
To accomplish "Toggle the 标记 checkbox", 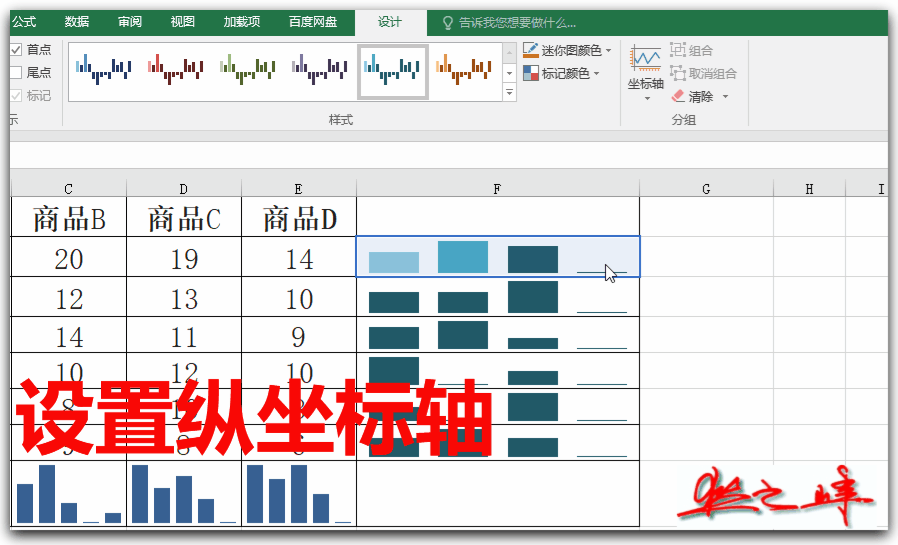I will tap(16, 96).
